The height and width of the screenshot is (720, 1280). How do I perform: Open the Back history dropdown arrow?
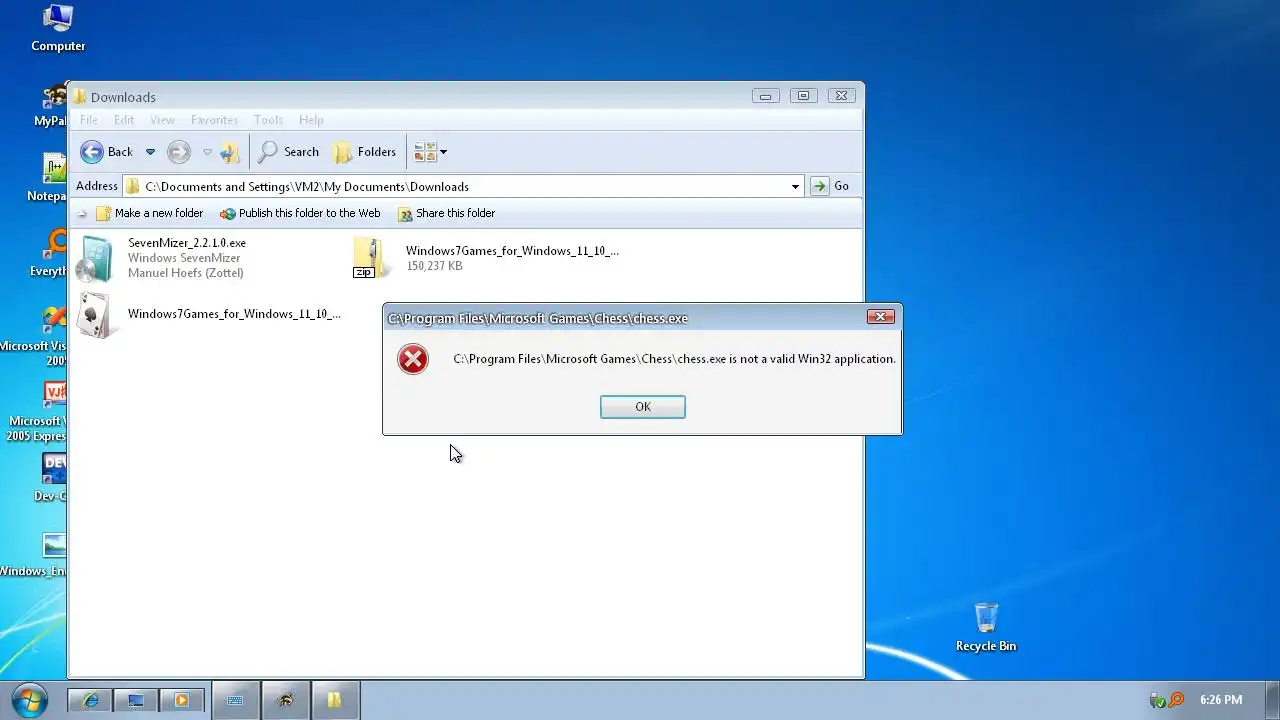pyautogui.click(x=150, y=152)
